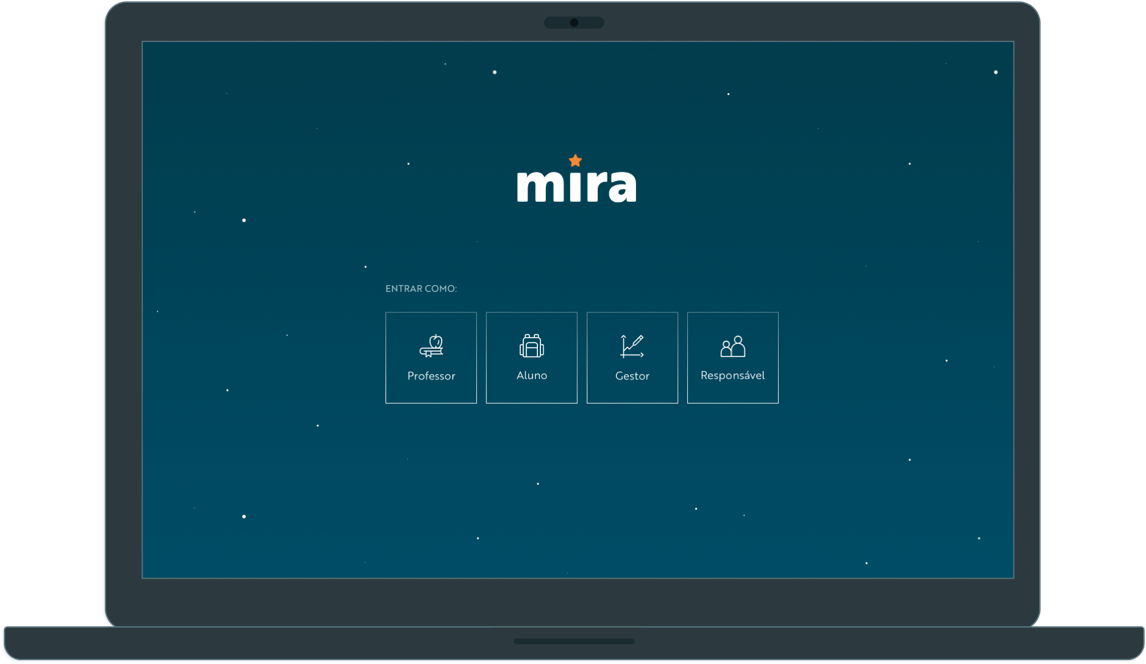Click the laptop webcam at top bezel

pyautogui.click(x=574, y=22)
